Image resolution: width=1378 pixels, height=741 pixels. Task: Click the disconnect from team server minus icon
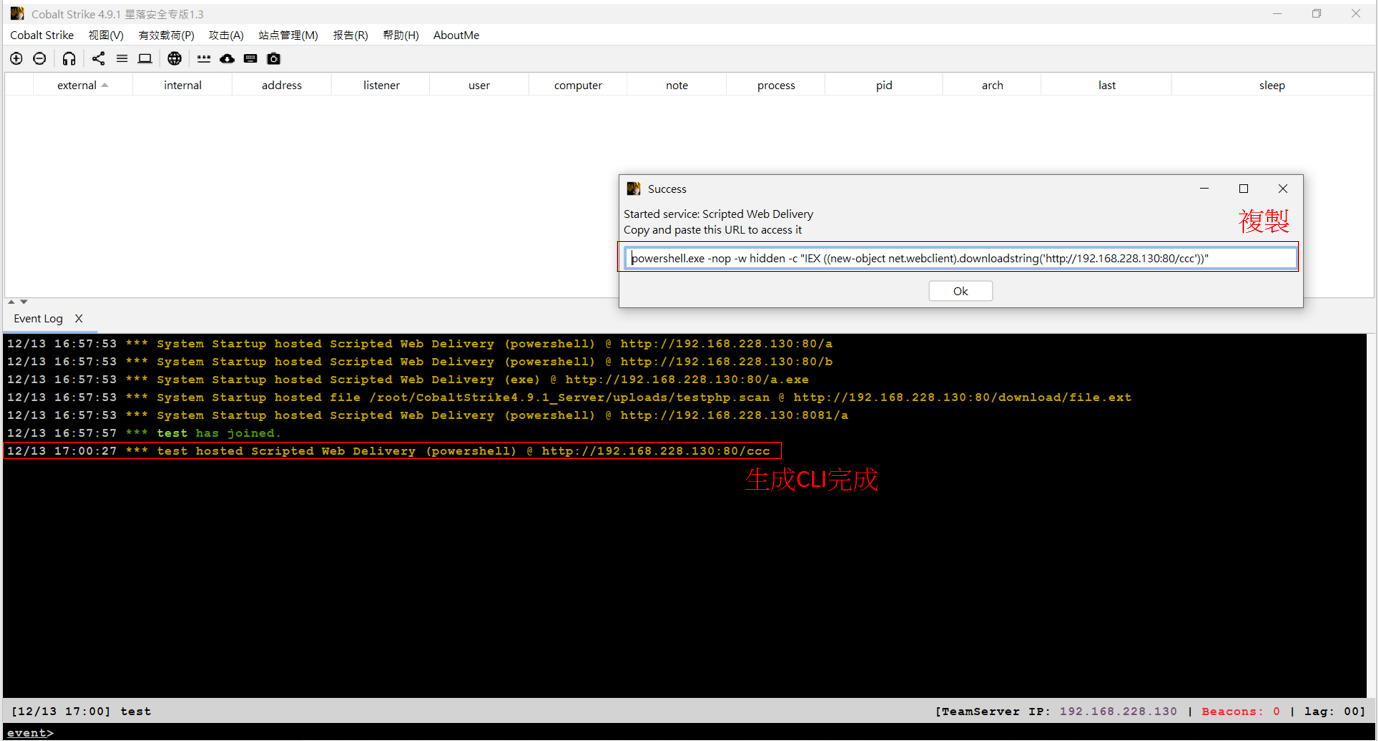click(x=40, y=59)
